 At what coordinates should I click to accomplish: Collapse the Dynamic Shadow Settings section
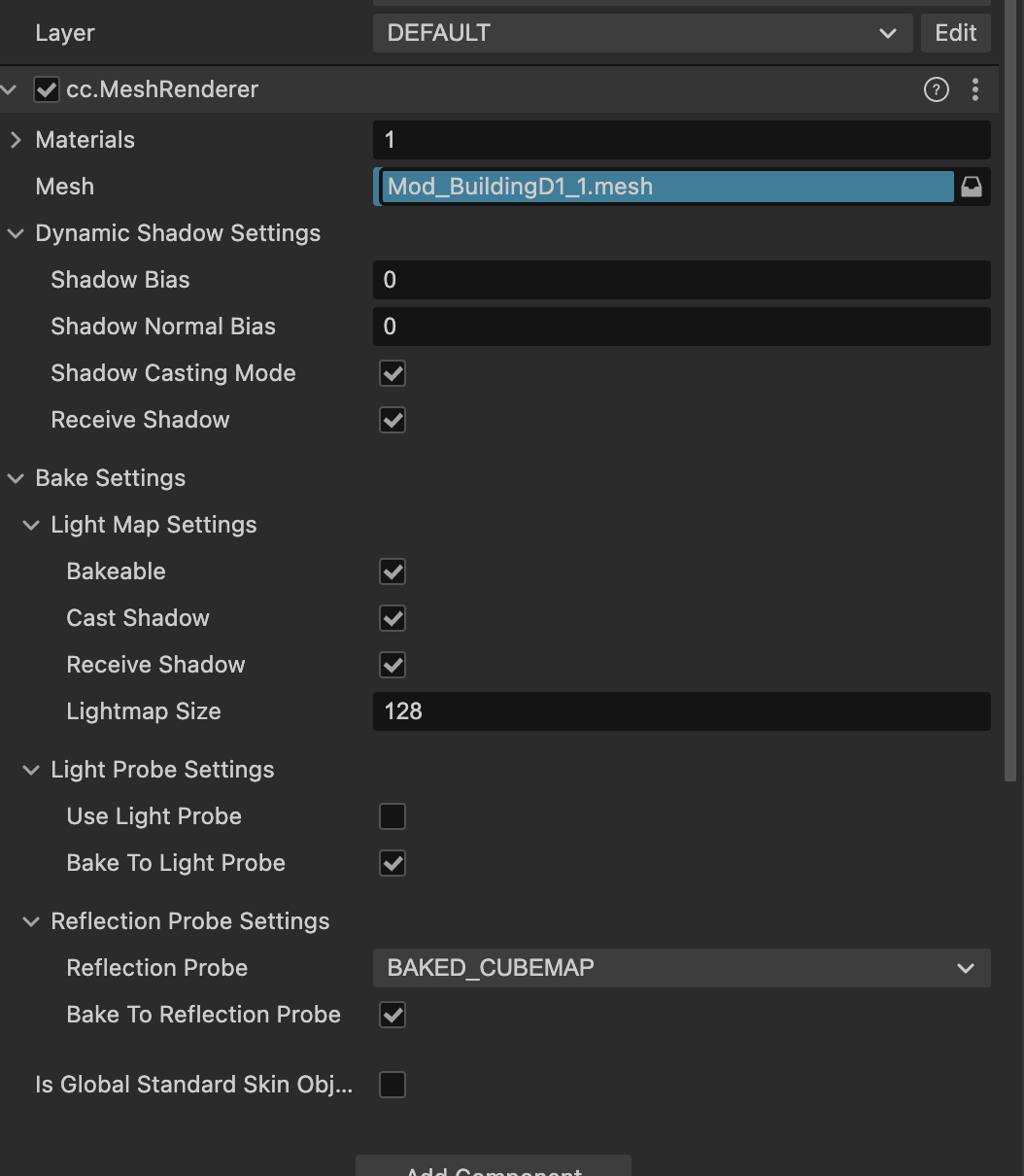coord(16,234)
